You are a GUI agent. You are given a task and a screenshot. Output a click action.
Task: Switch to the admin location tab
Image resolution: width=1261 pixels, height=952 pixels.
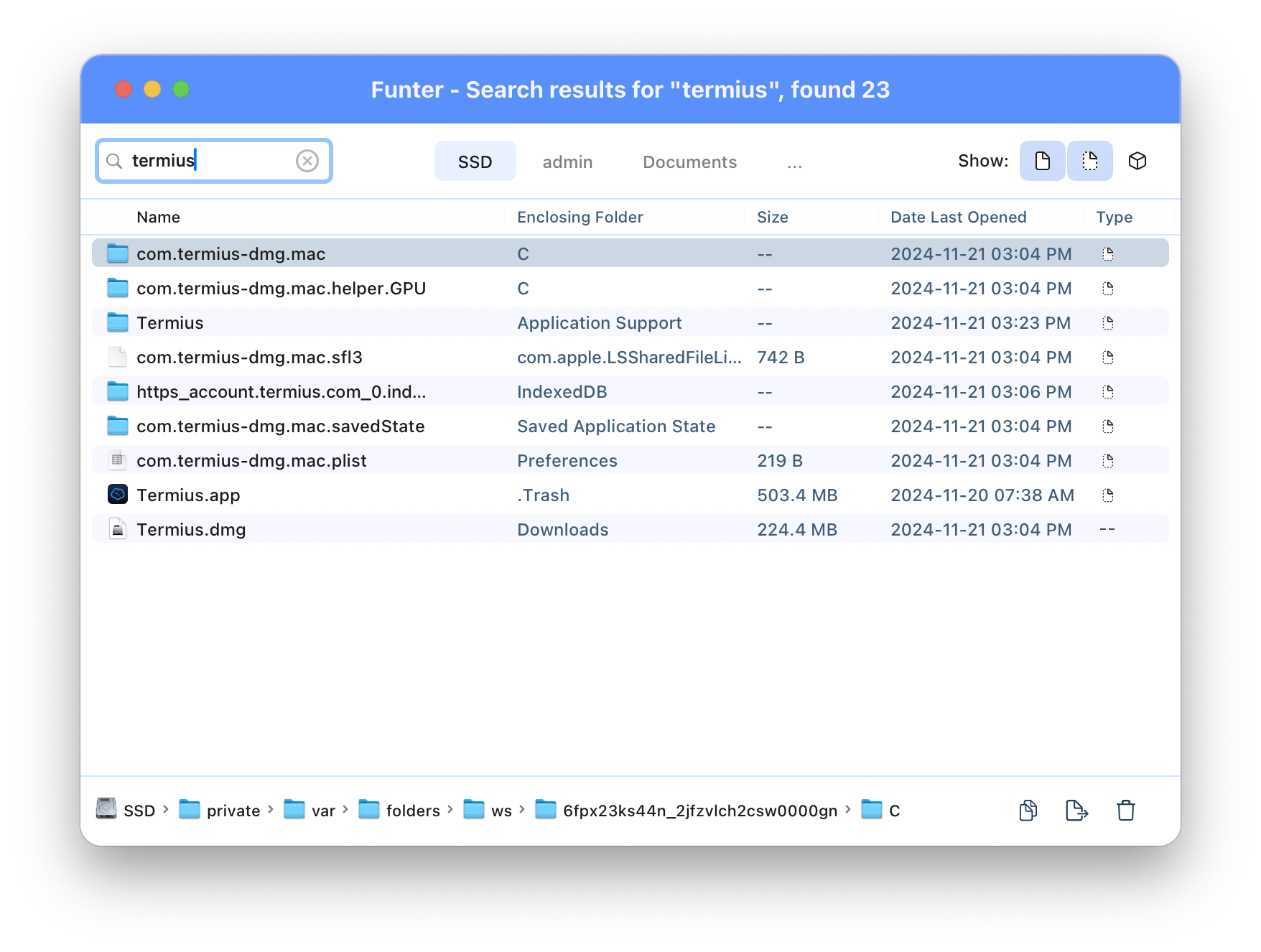[567, 162]
